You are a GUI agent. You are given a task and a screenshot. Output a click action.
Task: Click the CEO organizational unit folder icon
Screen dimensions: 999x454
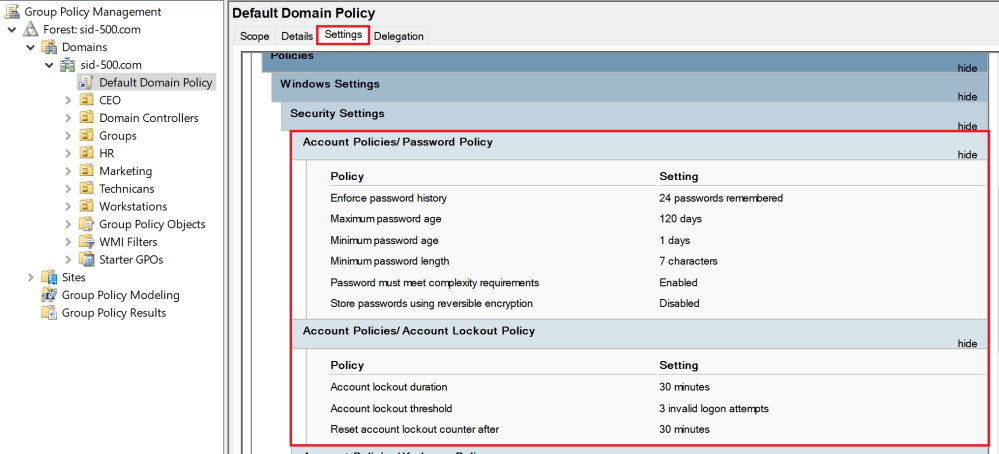click(x=86, y=100)
